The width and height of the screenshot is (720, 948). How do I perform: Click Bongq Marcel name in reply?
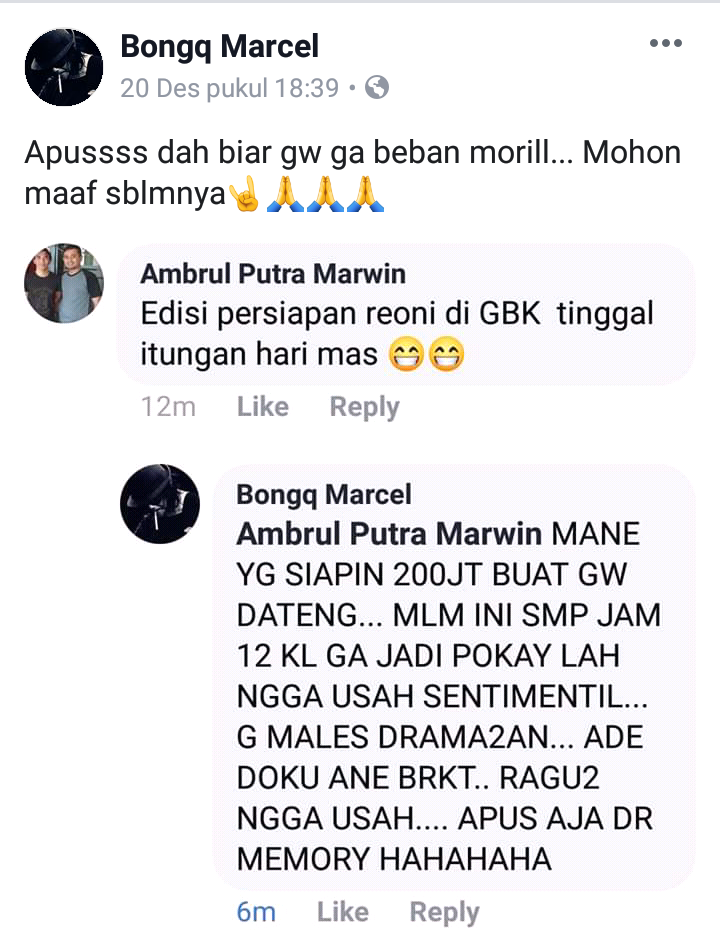pos(324,495)
